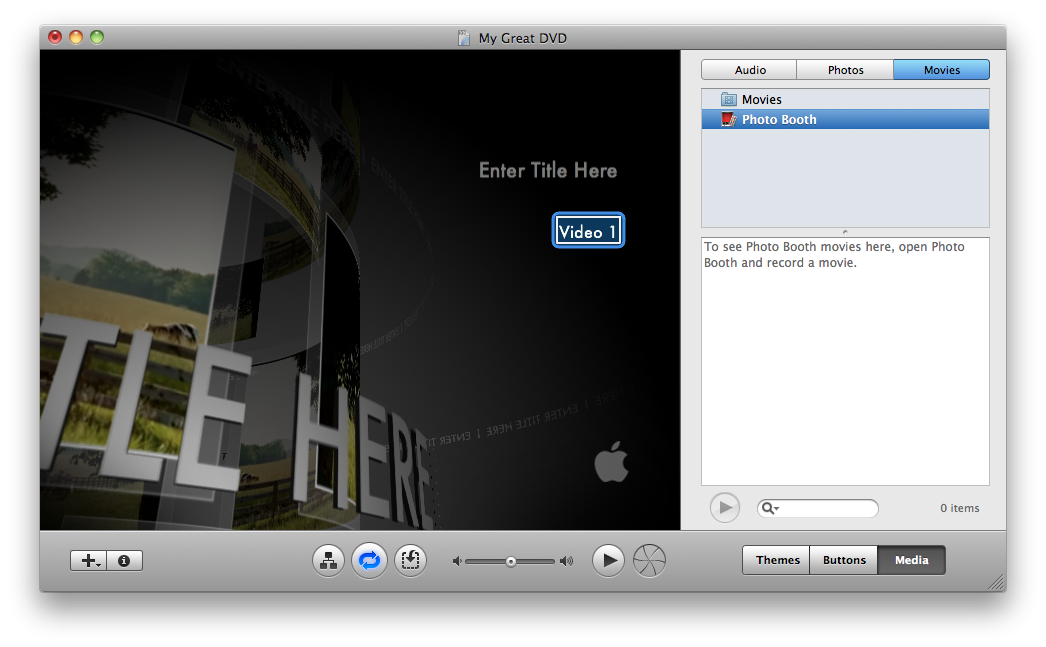The width and height of the screenshot is (1046, 647).
Task: Open the search scope magnifier menu
Action: (x=768, y=509)
